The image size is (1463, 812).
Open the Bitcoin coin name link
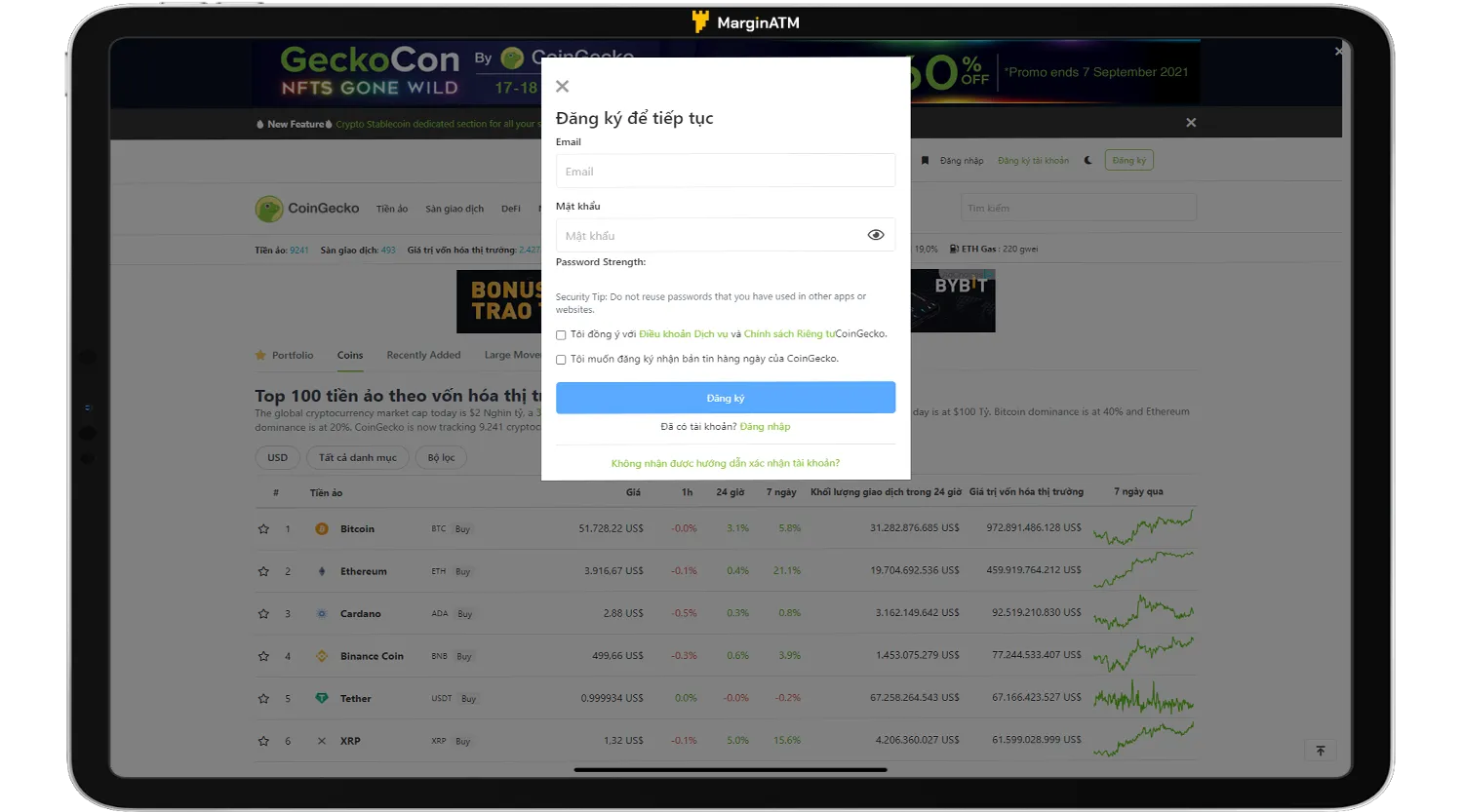[x=357, y=529]
